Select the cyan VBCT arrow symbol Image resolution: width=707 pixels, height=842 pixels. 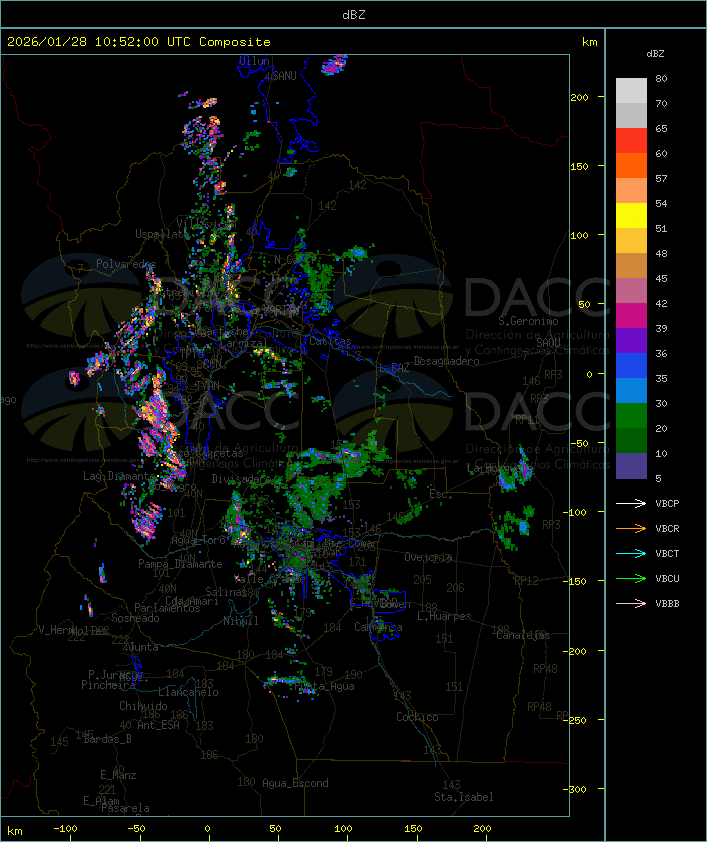point(632,553)
